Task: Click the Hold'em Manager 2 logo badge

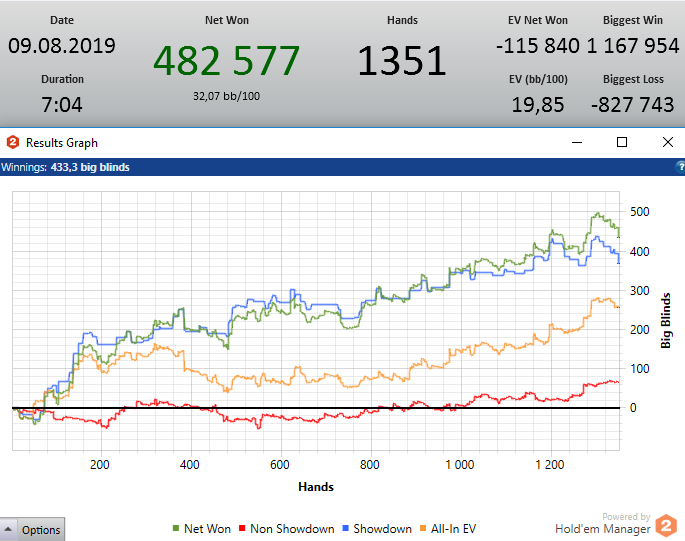Action: [x=666, y=526]
